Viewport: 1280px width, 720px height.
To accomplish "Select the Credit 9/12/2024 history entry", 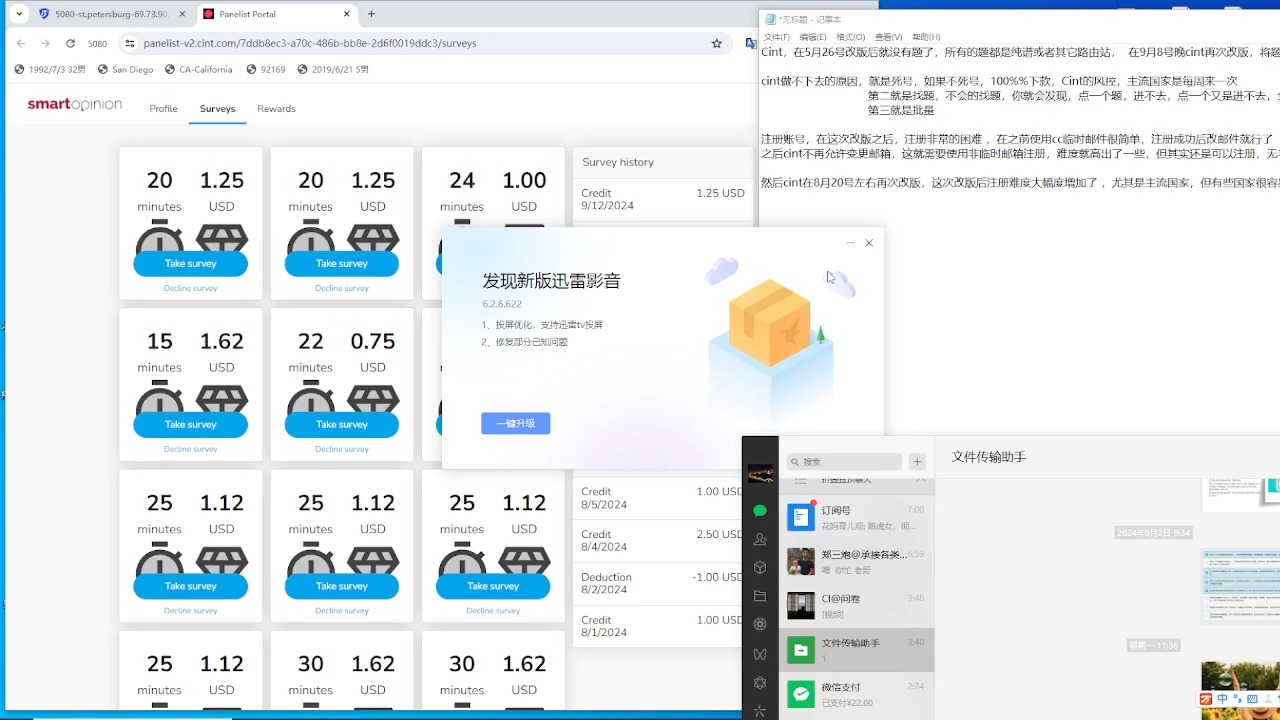I will (663, 199).
